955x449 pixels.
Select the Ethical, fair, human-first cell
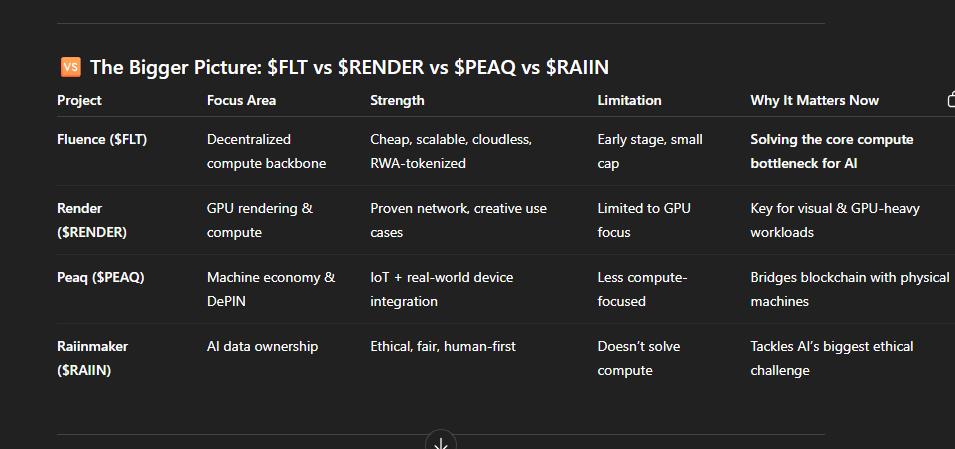[443, 347]
